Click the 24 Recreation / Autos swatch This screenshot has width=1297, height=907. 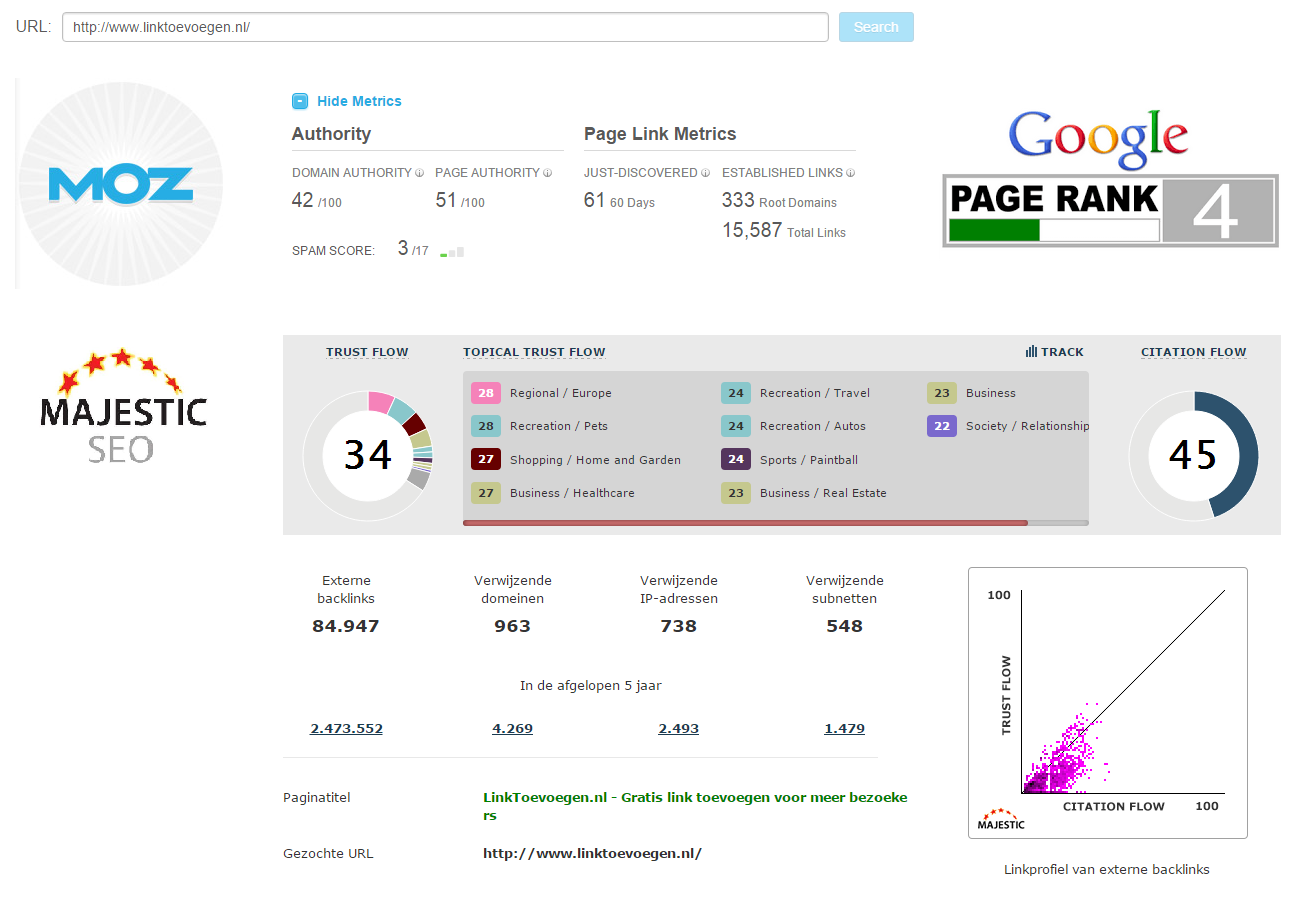(x=736, y=426)
